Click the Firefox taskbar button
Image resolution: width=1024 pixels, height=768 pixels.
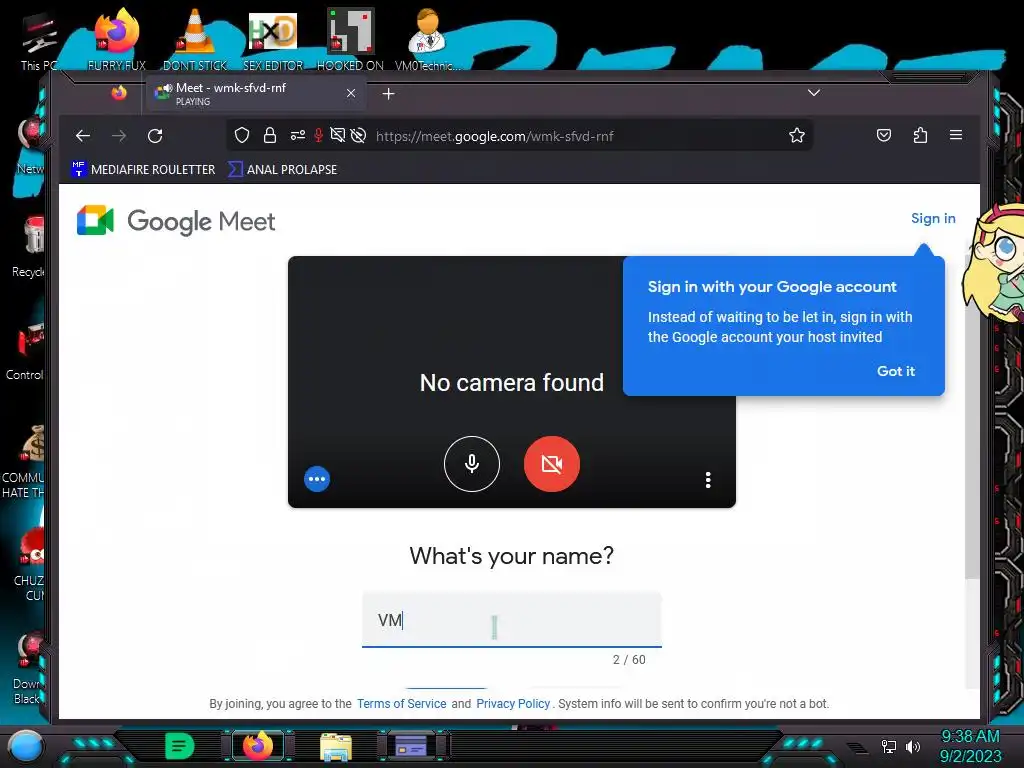(258, 746)
